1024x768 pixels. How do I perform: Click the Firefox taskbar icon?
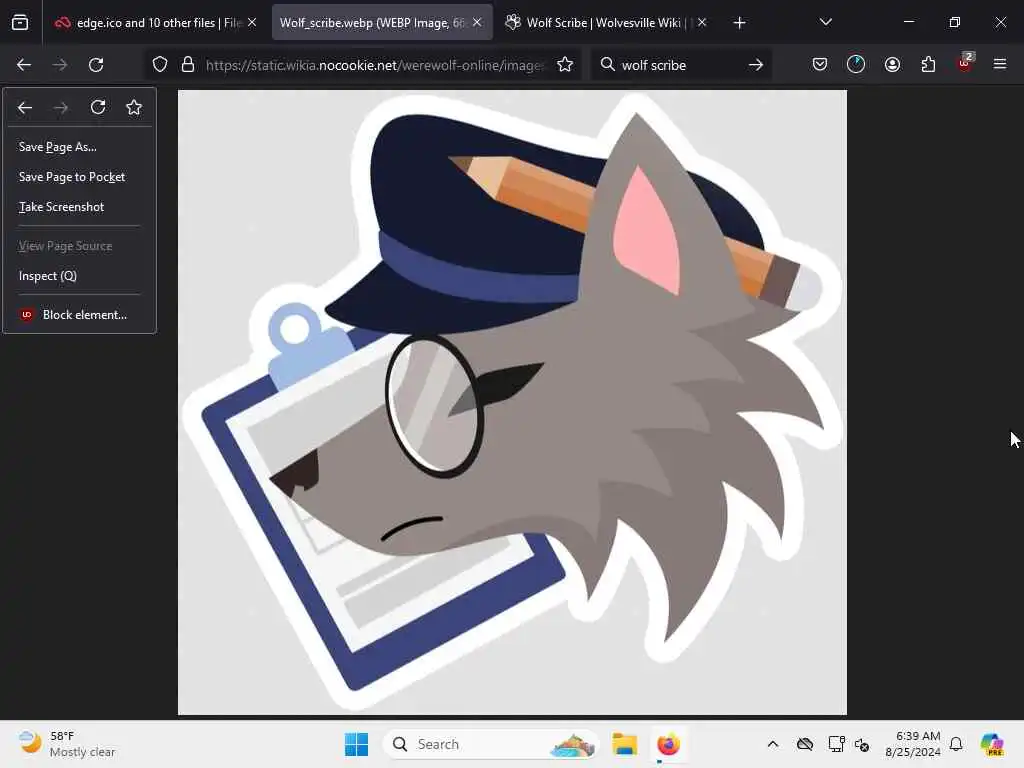coord(668,744)
